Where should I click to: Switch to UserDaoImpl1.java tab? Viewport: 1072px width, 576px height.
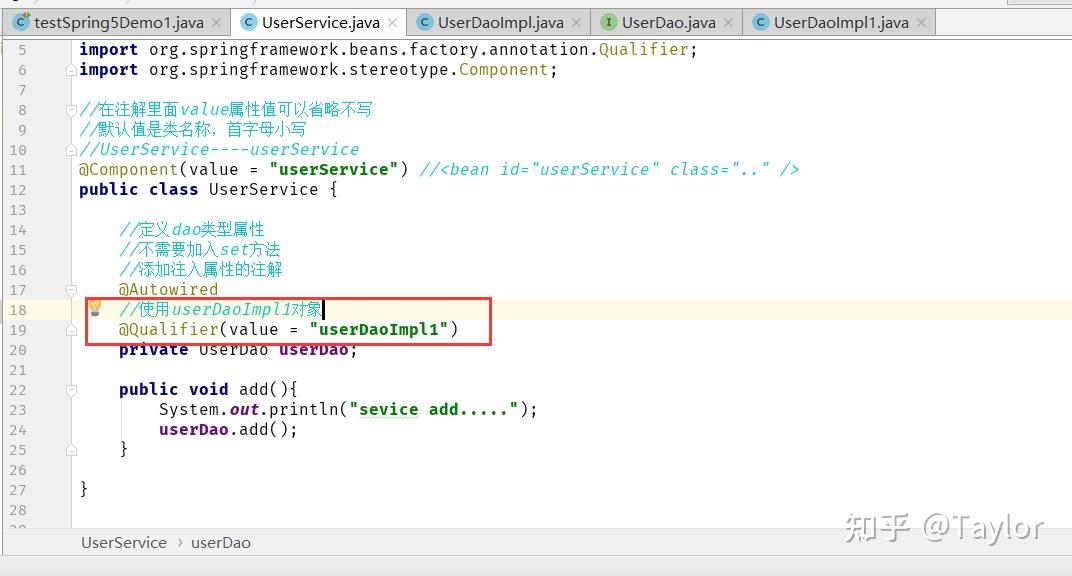pos(840,23)
